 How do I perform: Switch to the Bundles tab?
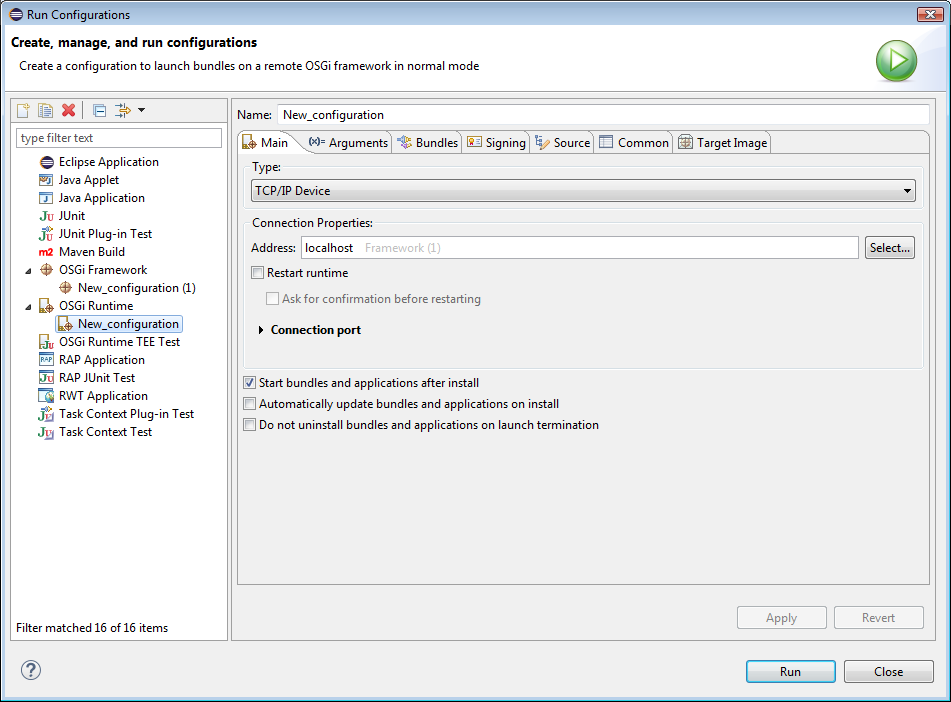(428, 143)
